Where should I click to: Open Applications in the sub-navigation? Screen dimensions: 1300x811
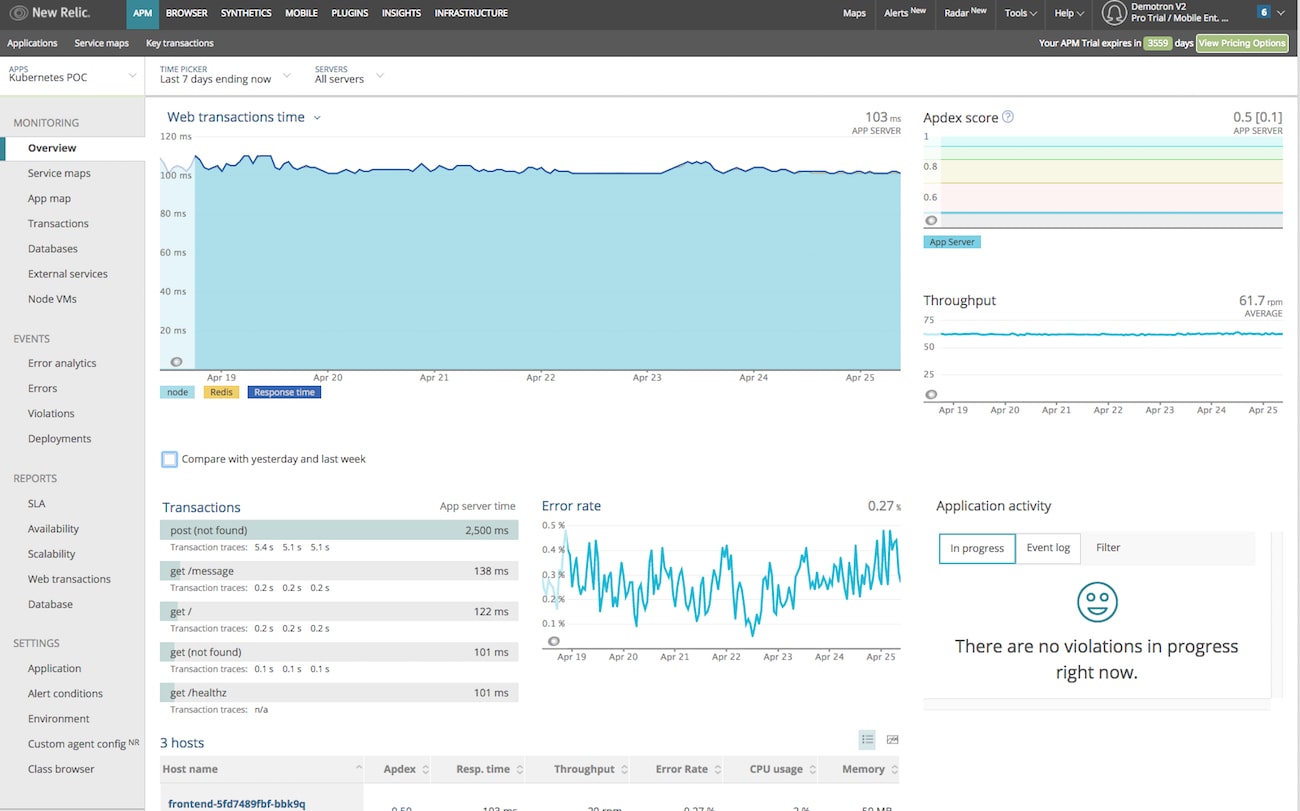[32, 43]
